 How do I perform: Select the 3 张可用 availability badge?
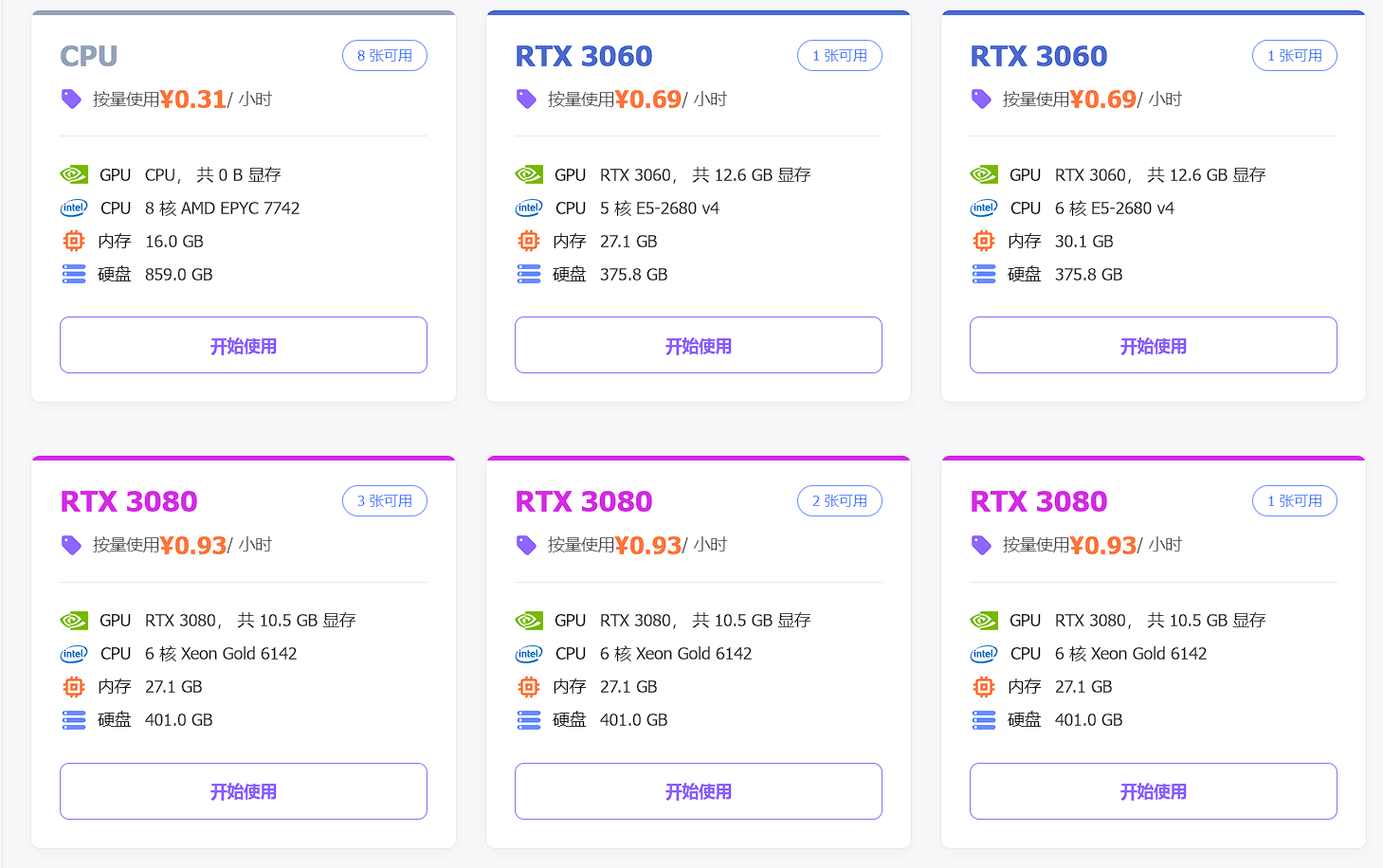384,501
